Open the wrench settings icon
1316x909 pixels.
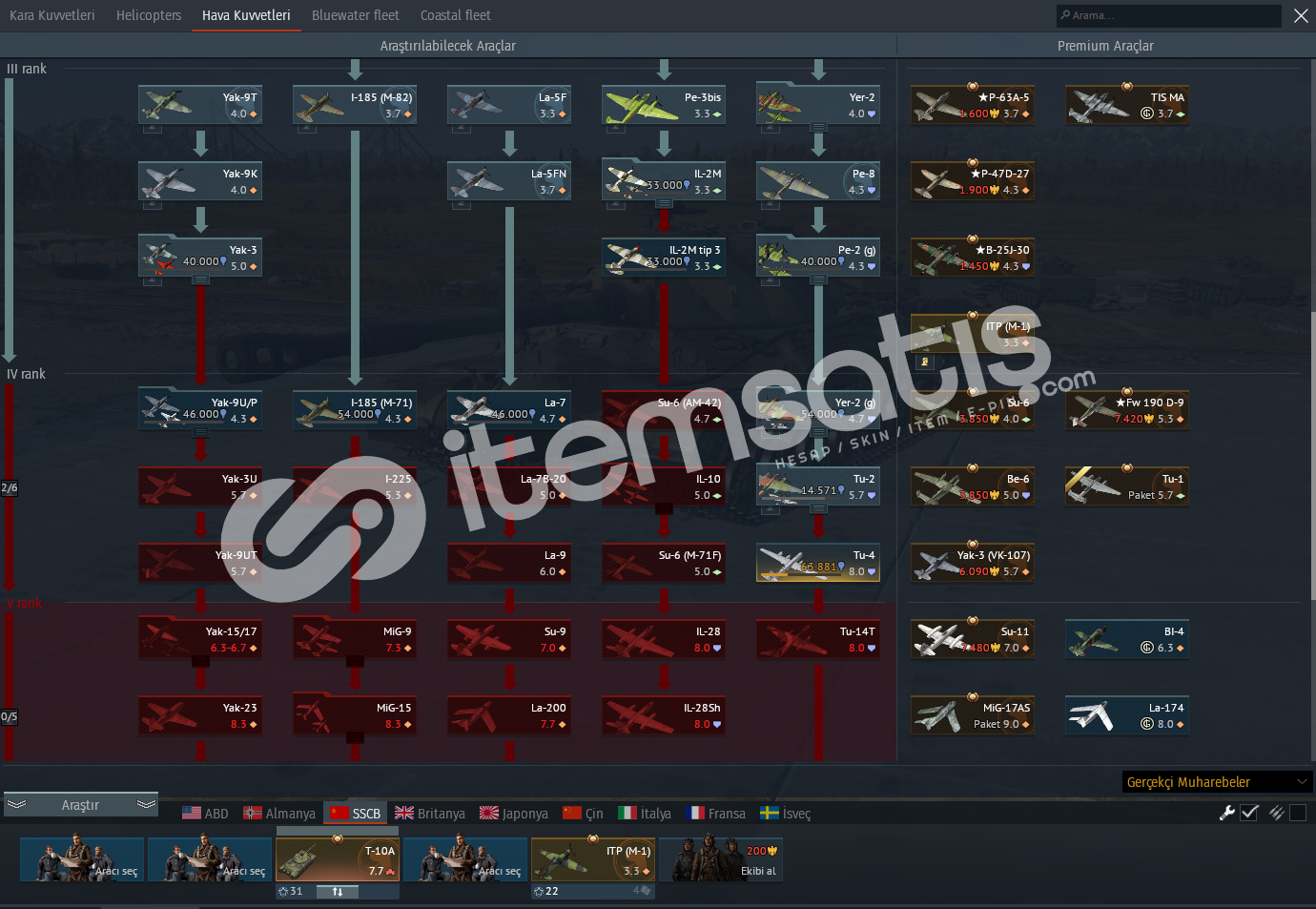click(1227, 813)
